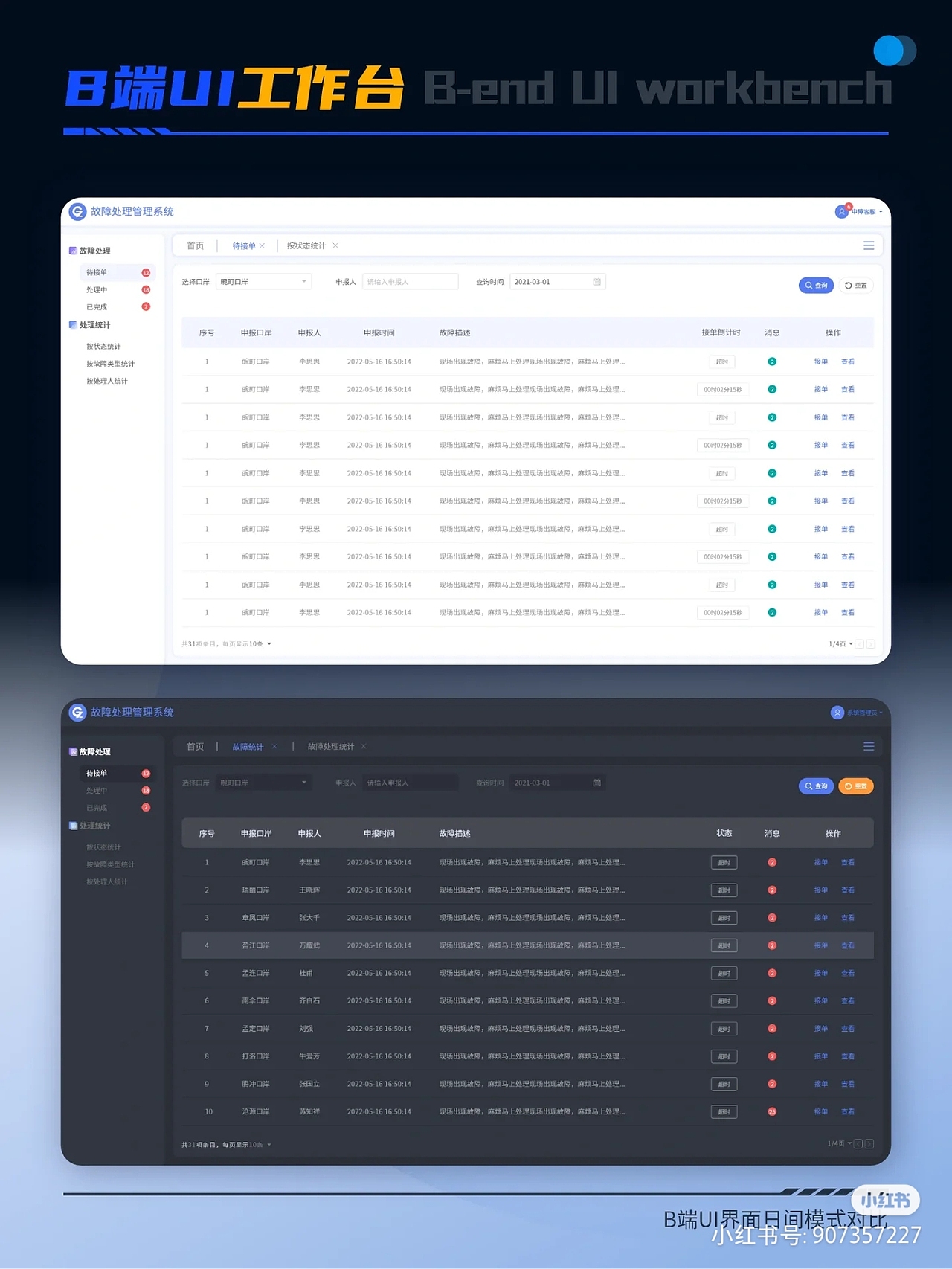Screen dimensions: 952x1269
Task: Click the user avatar icon in light panel
Action: click(x=842, y=212)
